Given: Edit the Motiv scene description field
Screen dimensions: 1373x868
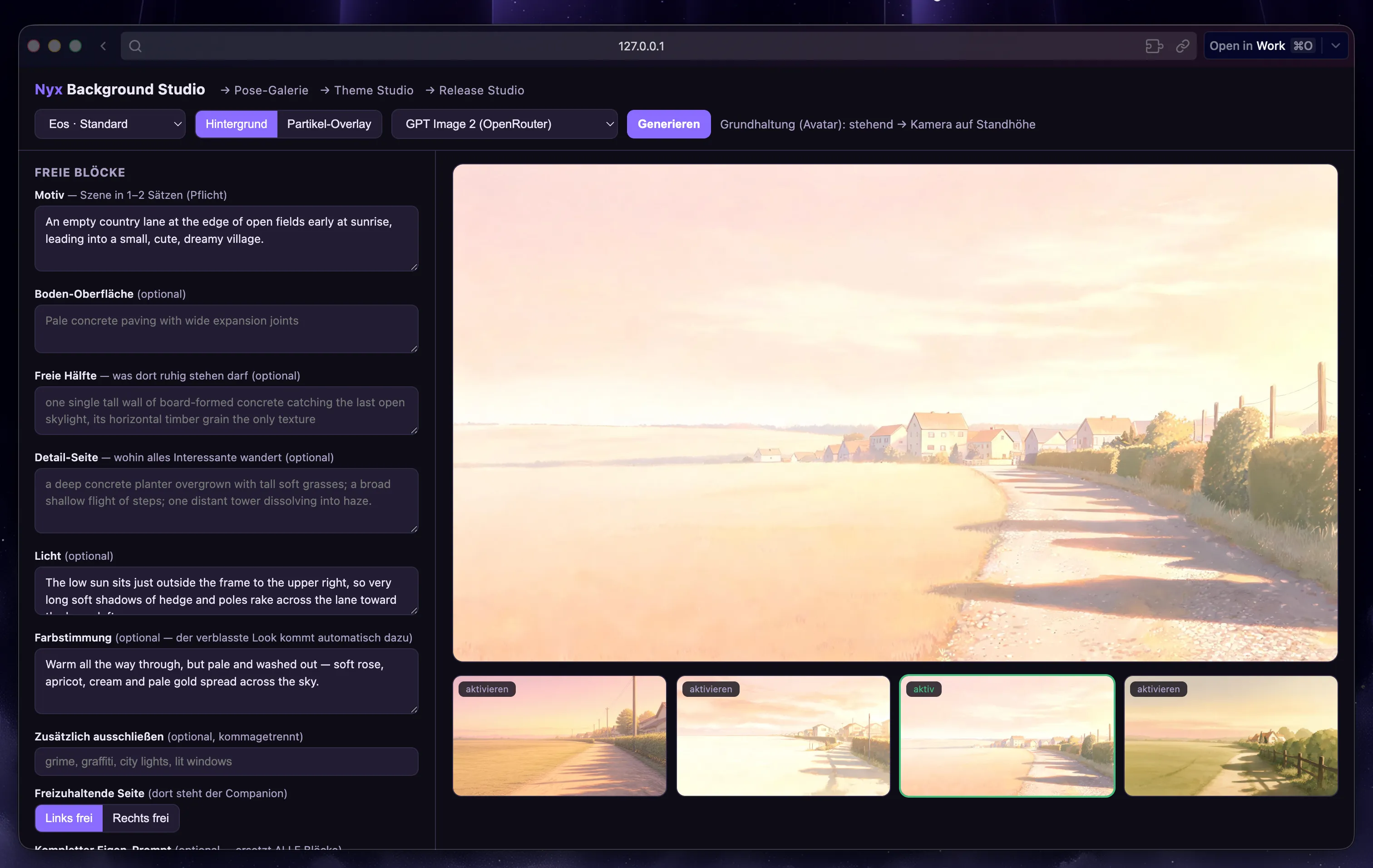Looking at the screenshot, I should pos(227,238).
